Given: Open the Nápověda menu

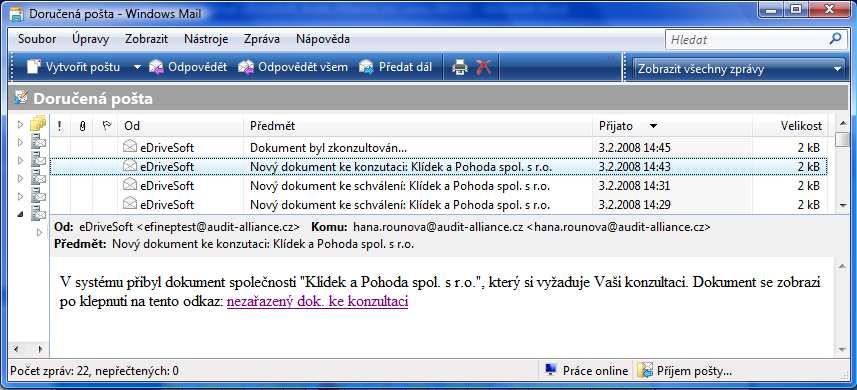Looking at the screenshot, I should pos(323,39).
